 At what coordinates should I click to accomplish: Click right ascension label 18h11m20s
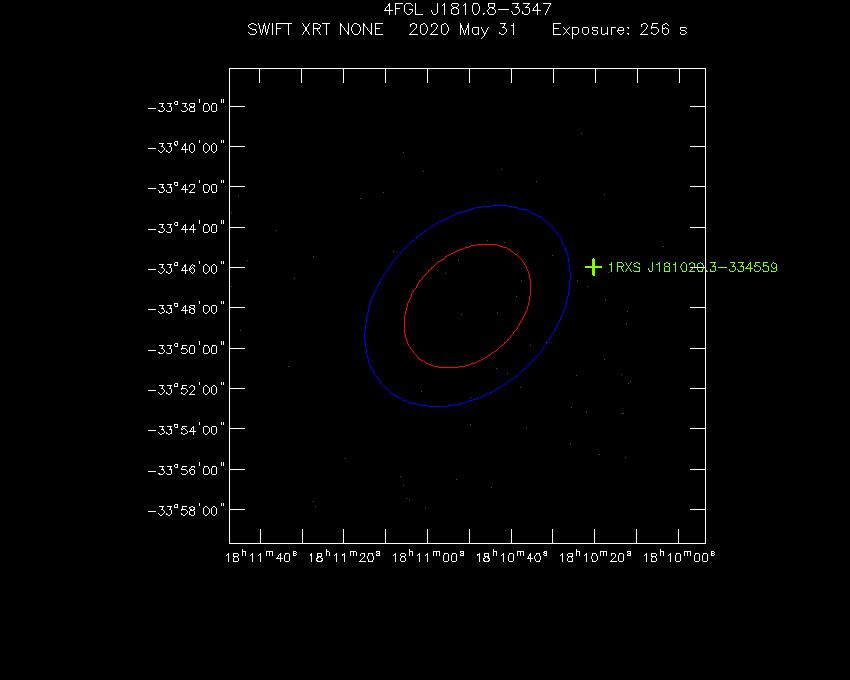click(345, 557)
